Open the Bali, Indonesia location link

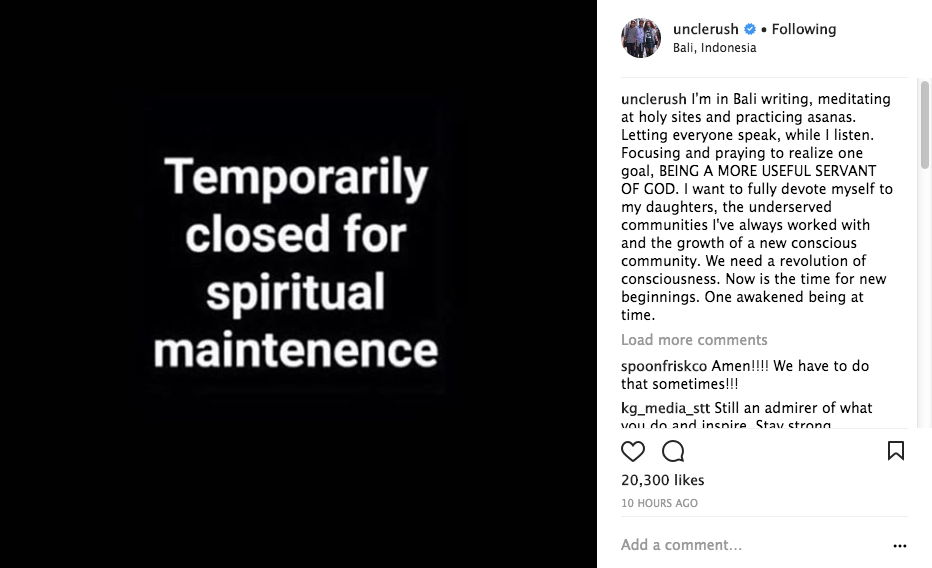point(714,48)
